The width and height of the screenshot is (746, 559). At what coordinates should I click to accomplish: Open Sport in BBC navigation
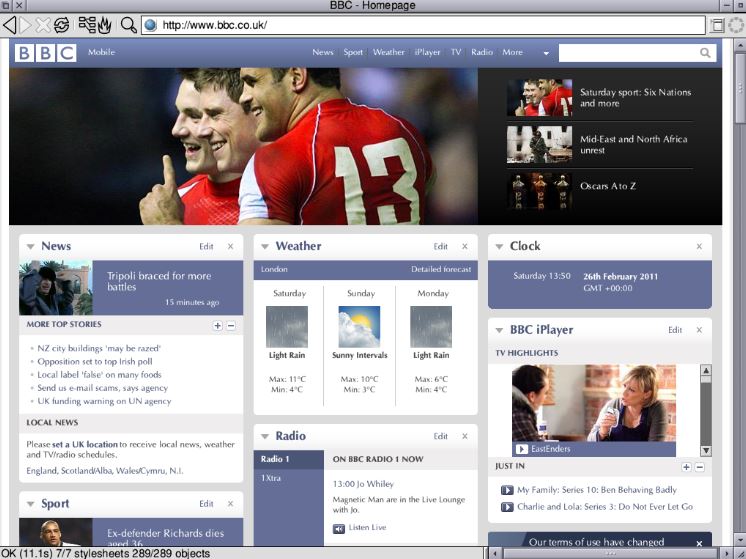click(x=353, y=52)
